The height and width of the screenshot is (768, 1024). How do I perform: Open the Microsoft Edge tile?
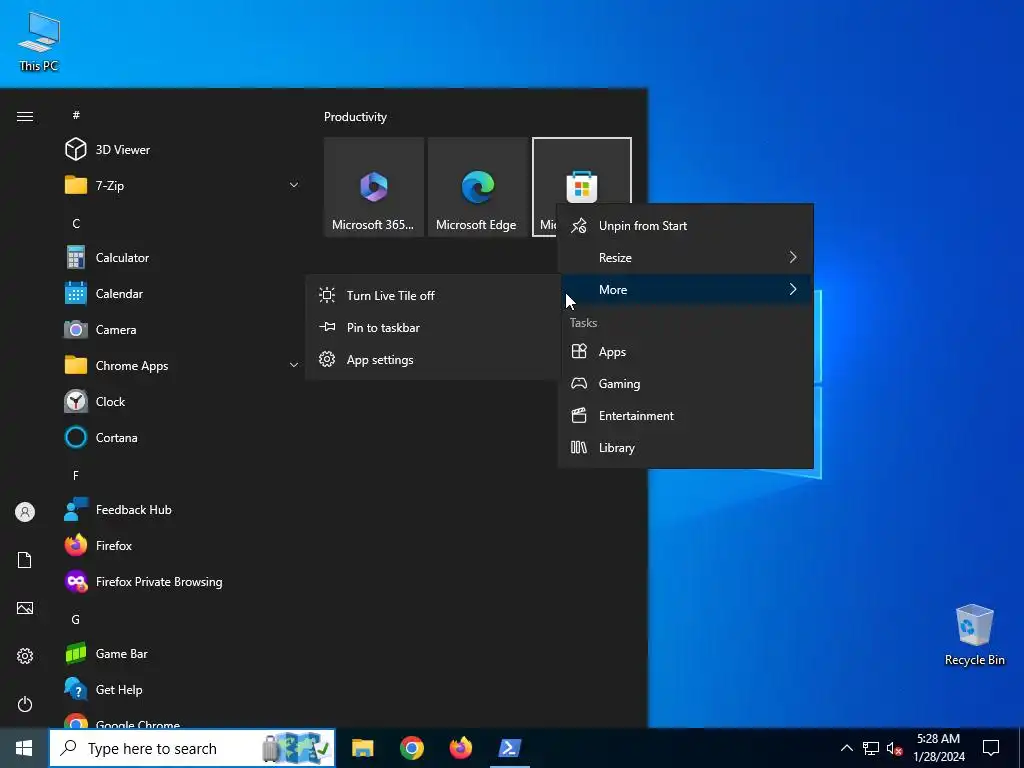pos(478,187)
